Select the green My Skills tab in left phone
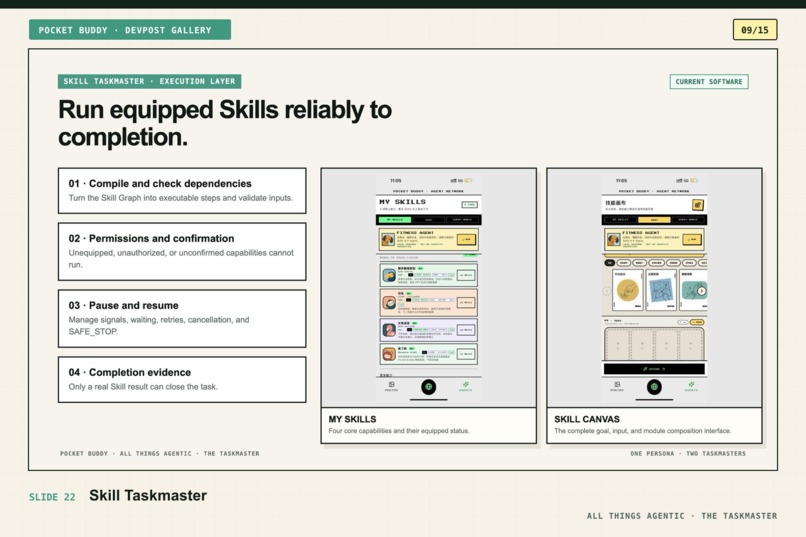This screenshot has width=806, height=537. [x=394, y=219]
